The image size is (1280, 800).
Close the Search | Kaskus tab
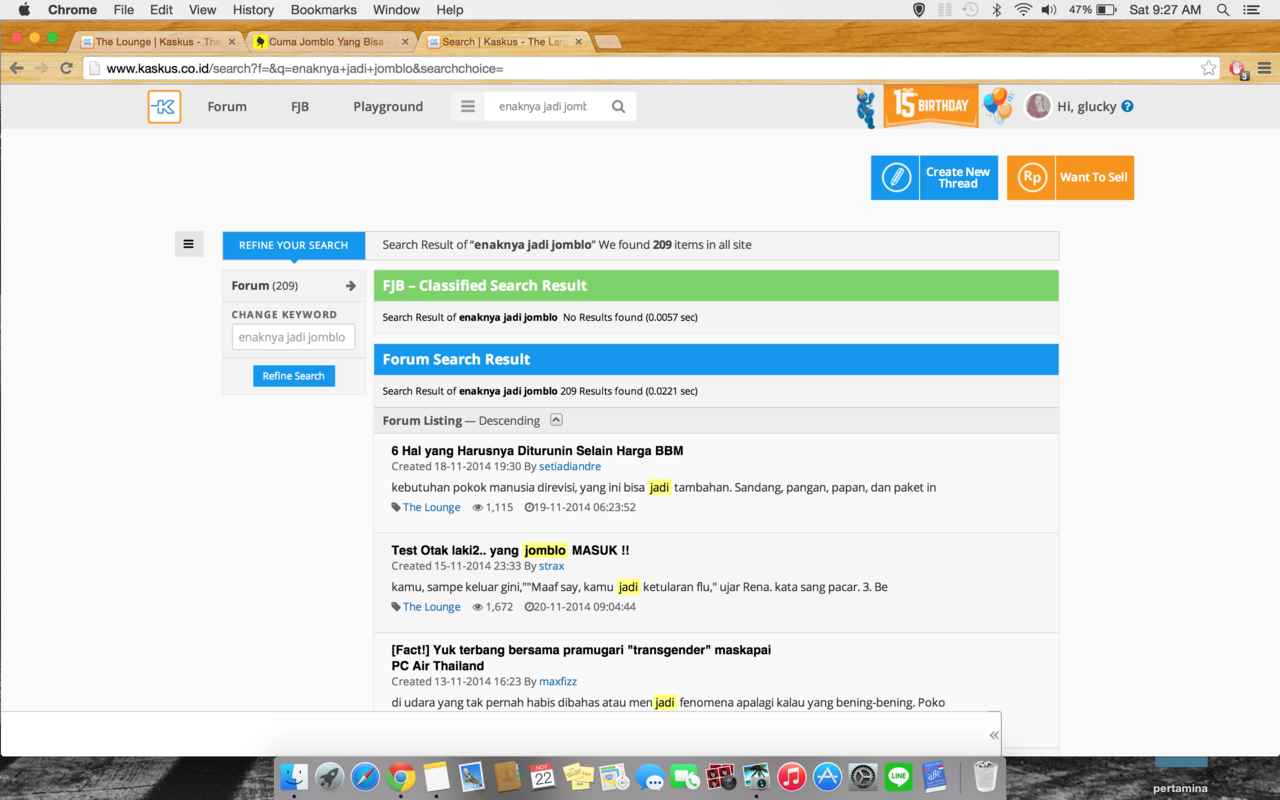(x=578, y=42)
